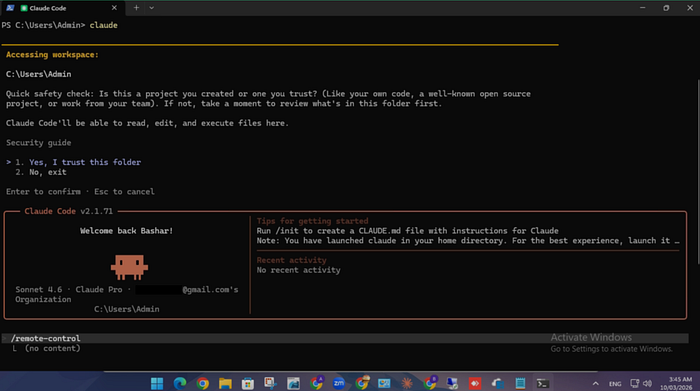
Task: Select the Claude Code terminal tab
Action: 62,8
